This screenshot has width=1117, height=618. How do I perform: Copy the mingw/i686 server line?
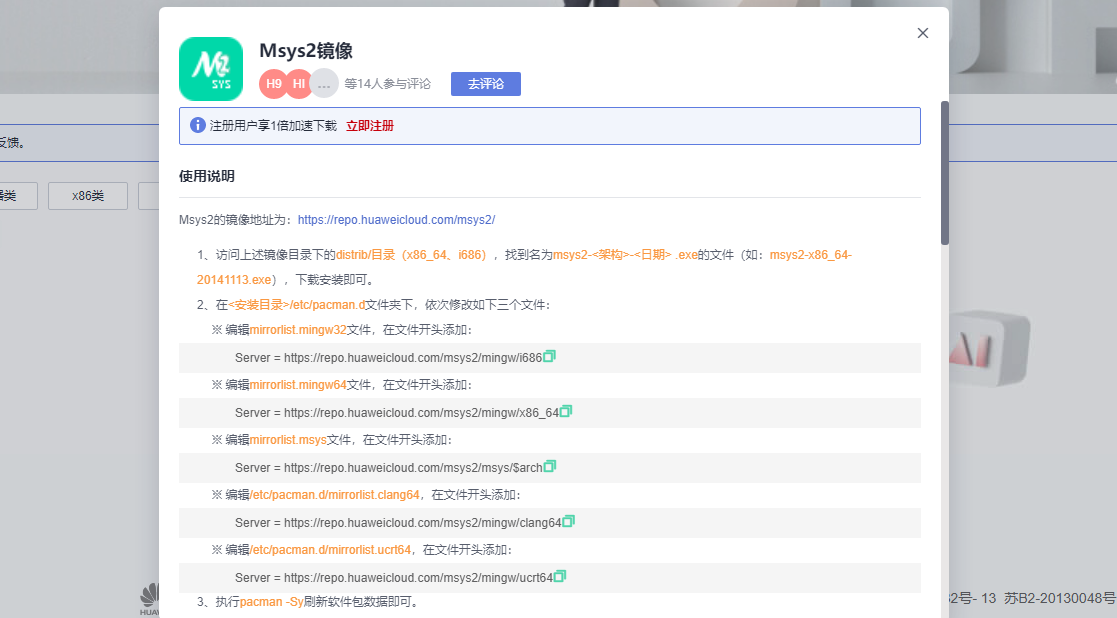549,356
